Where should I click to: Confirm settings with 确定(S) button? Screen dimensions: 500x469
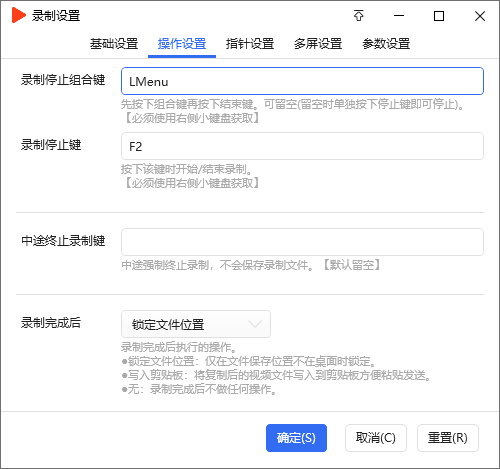296,438
